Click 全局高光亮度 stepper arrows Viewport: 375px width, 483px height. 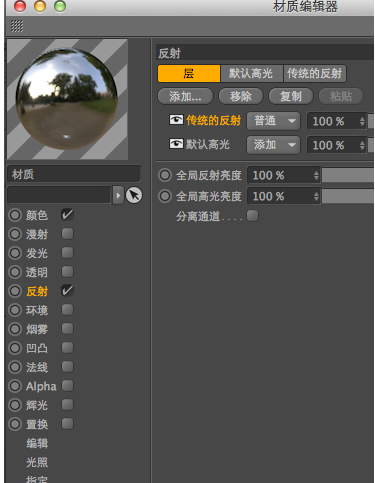tap(316, 196)
